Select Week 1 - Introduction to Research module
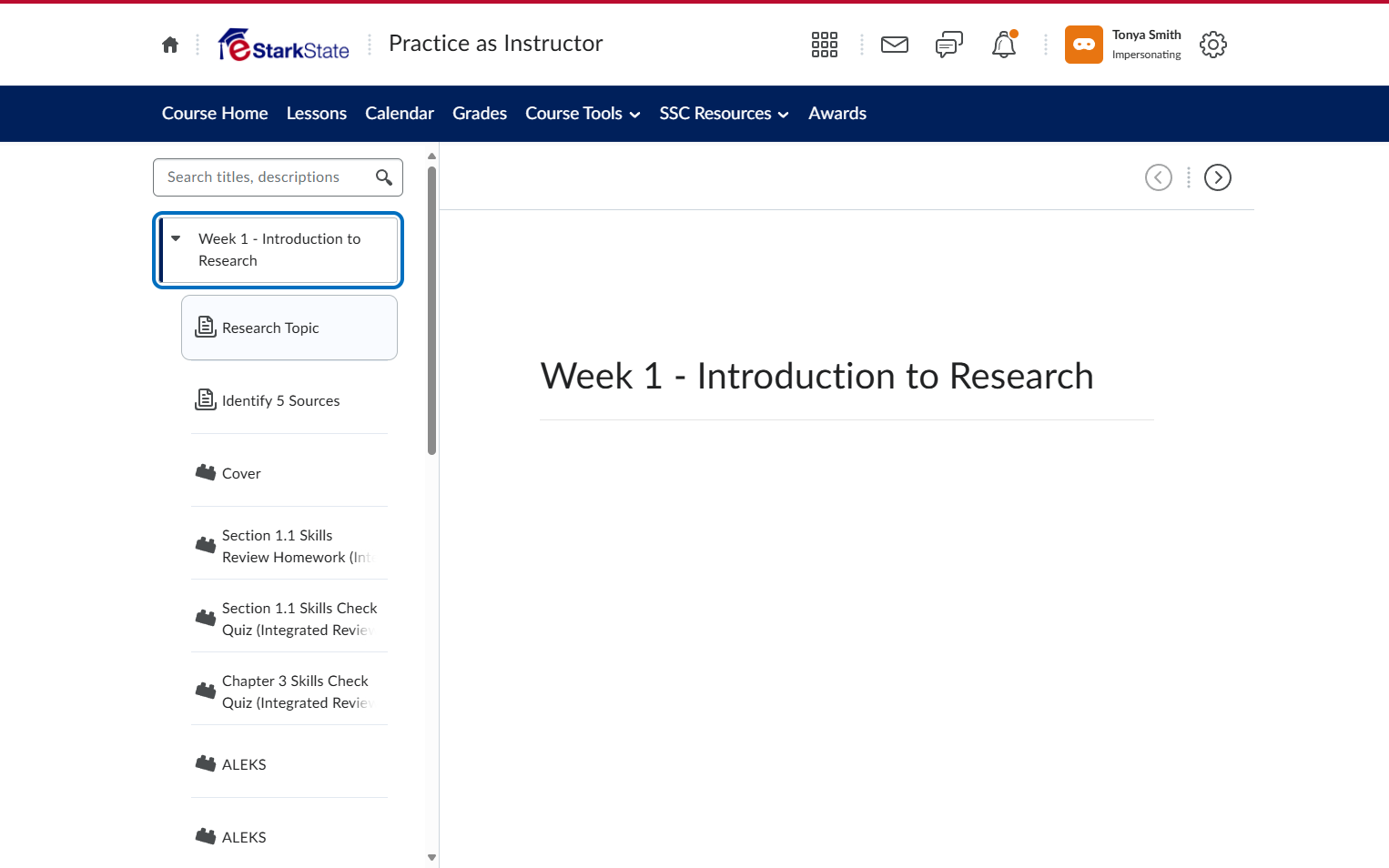Screen dimensions: 1389x868 [x=279, y=250]
